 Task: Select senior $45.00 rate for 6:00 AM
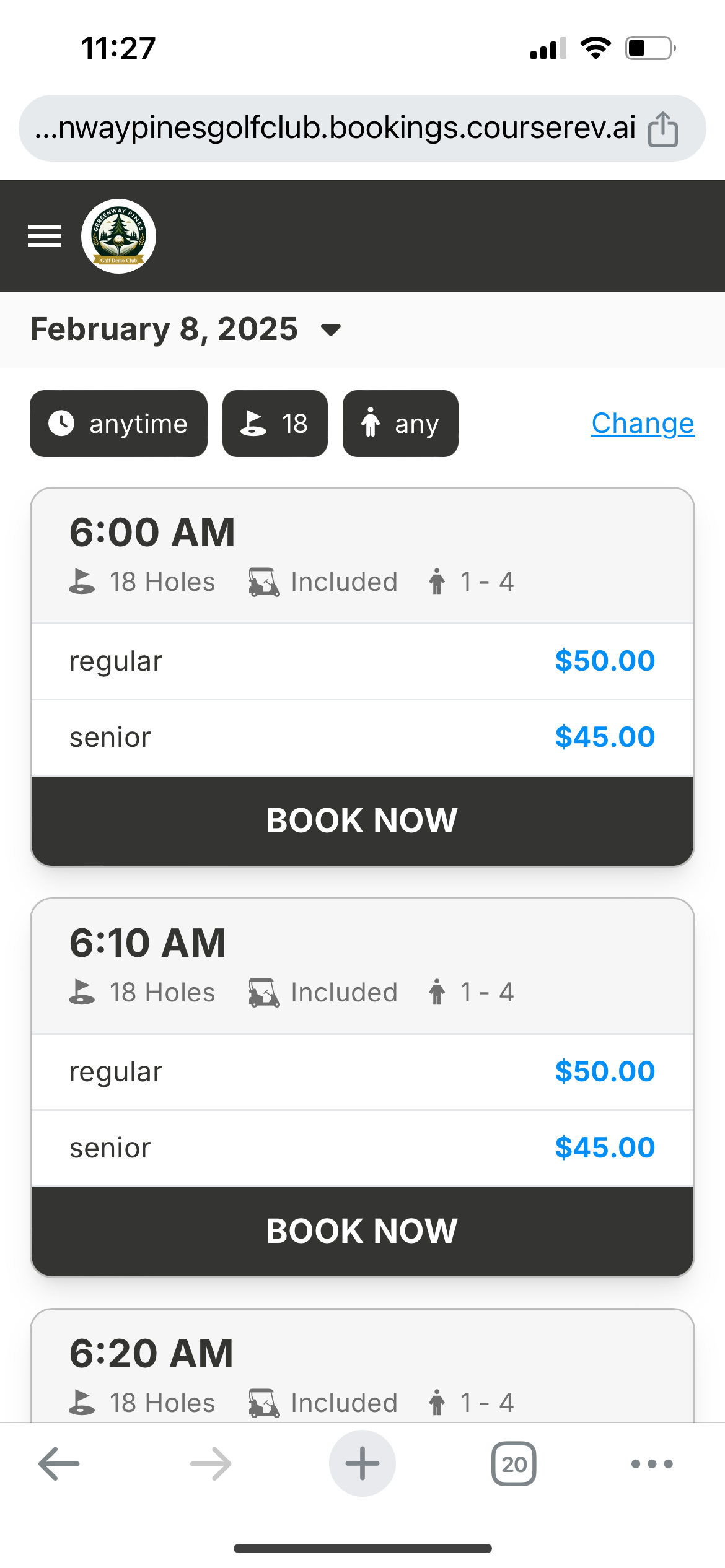point(362,737)
